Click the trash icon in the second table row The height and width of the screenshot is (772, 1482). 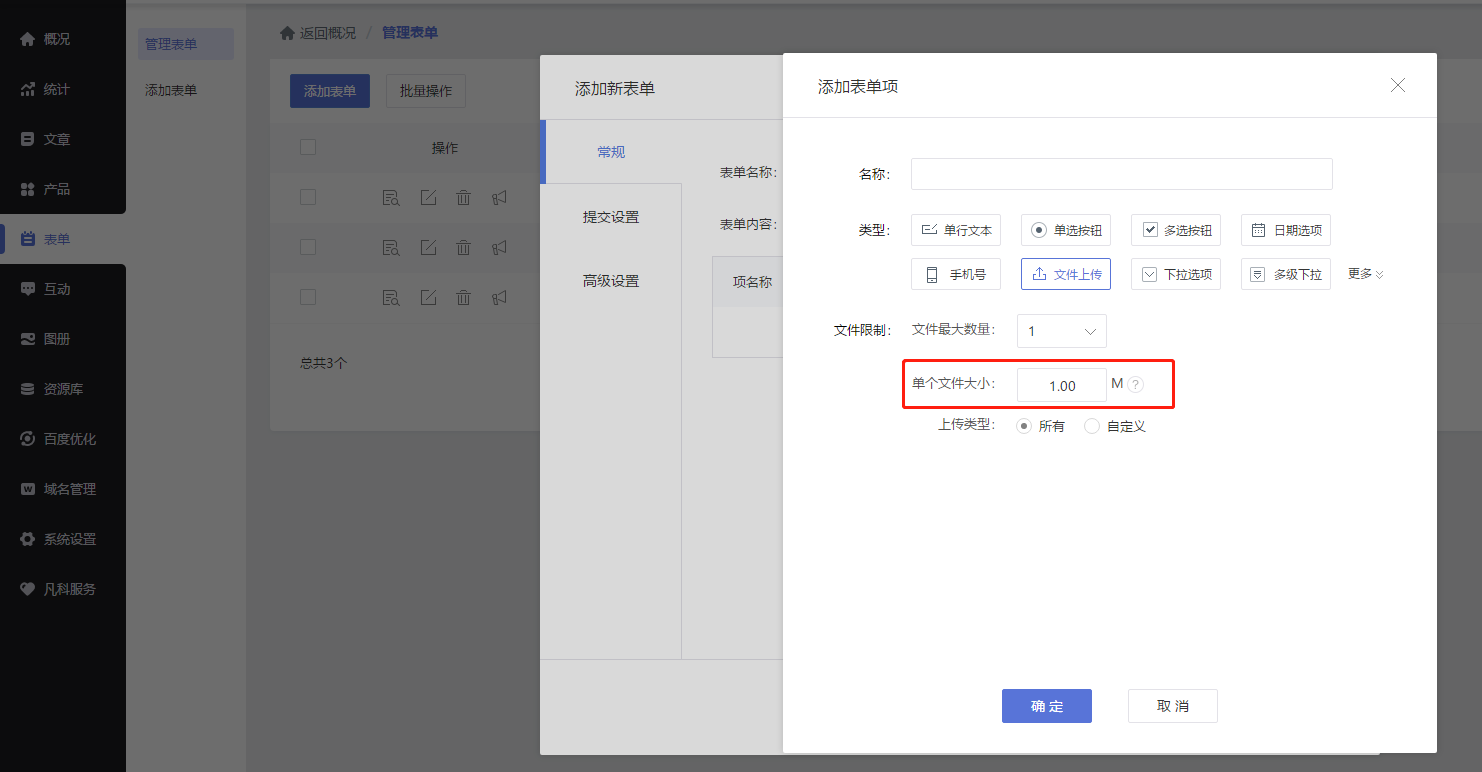464,247
